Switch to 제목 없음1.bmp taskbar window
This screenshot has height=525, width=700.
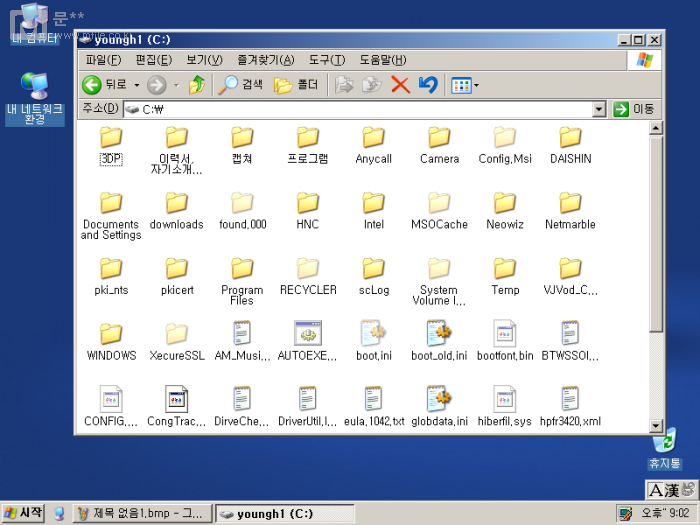pos(142,513)
